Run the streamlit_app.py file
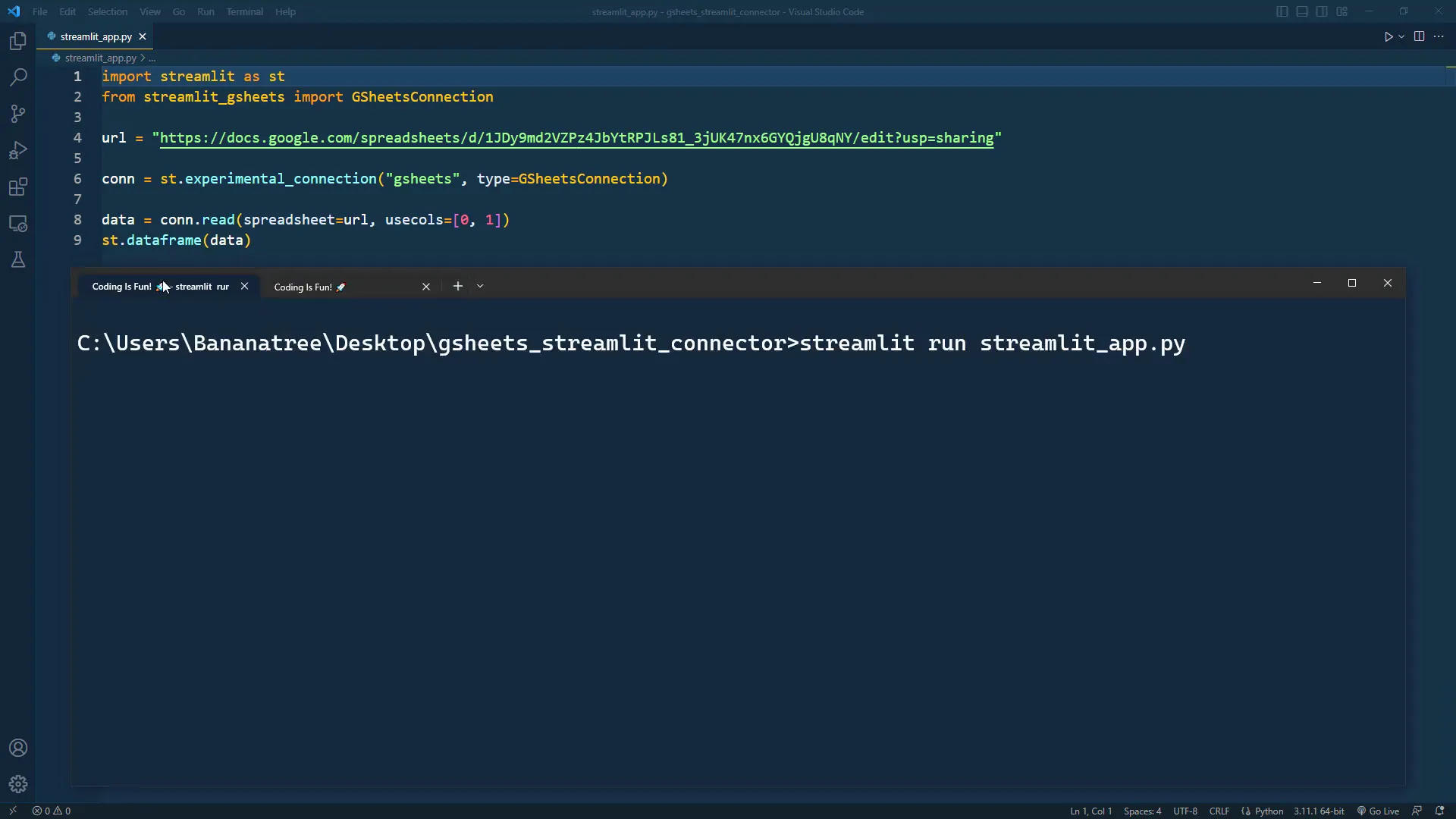 (1389, 36)
